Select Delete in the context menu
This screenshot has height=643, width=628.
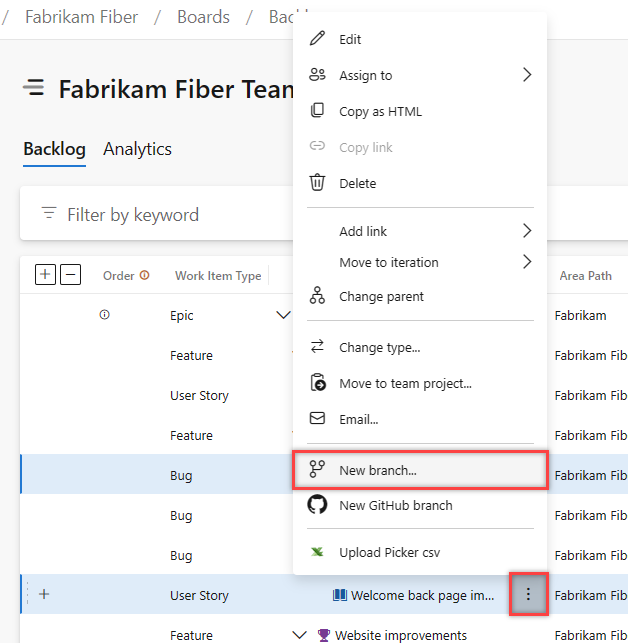(420, 183)
